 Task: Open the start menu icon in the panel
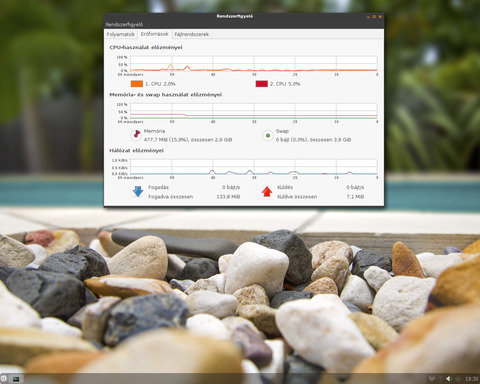(x=4, y=379)
